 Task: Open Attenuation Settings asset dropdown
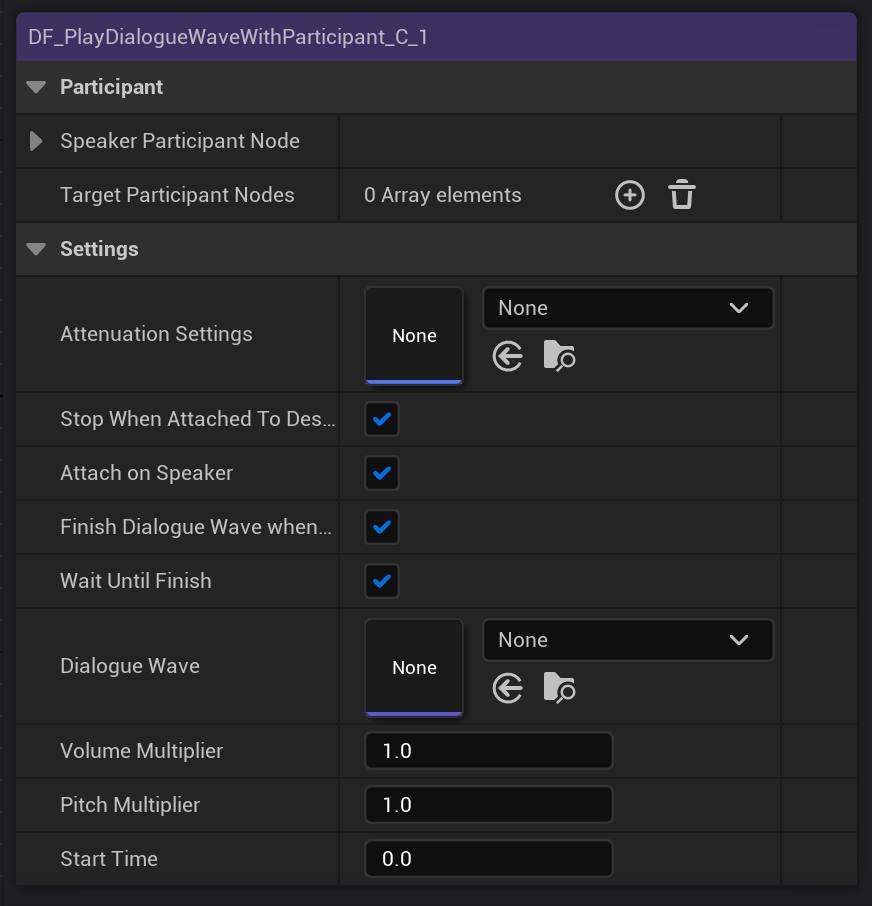point(628,308)
